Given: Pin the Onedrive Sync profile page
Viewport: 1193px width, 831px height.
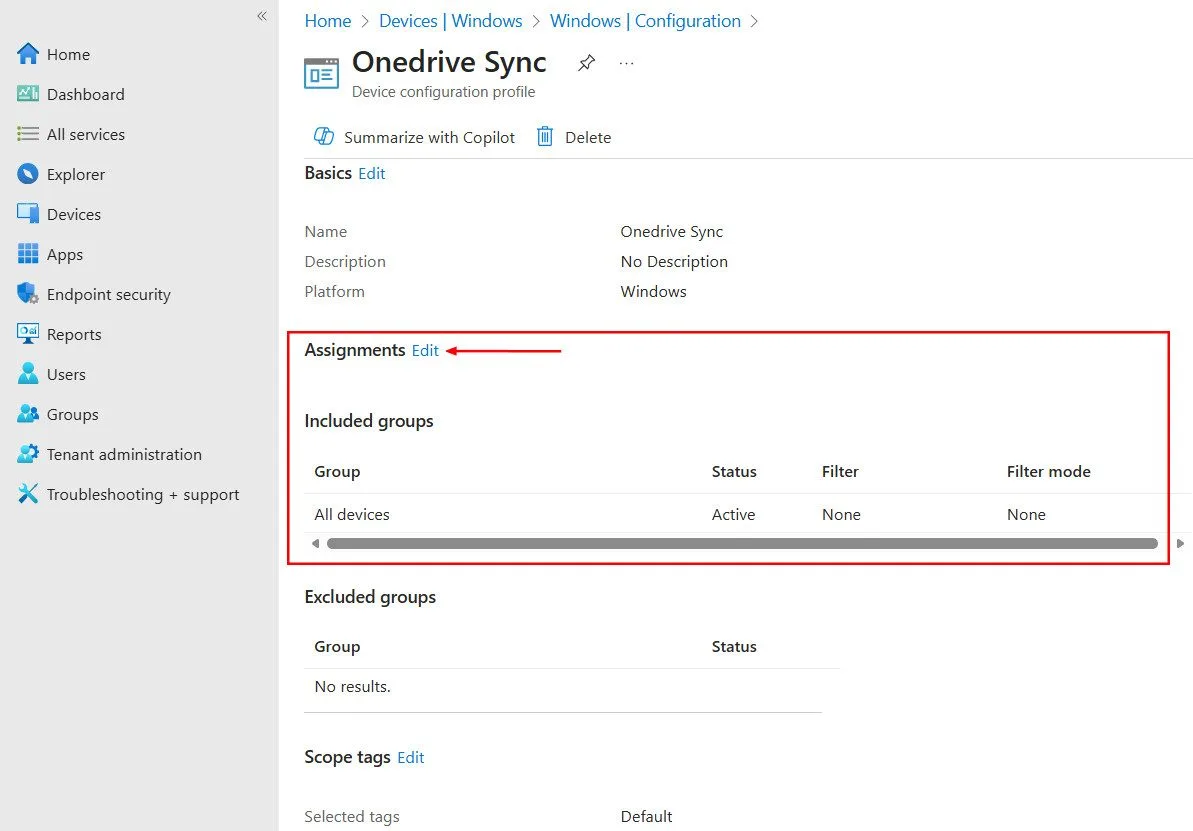Looking at the screenshot, I should [587, 62].
